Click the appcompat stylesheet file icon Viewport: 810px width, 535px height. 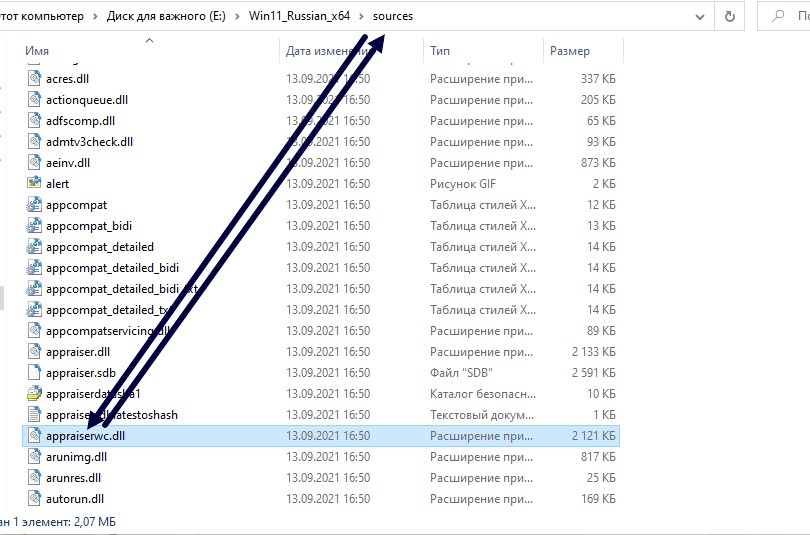[x=35, y=205]
